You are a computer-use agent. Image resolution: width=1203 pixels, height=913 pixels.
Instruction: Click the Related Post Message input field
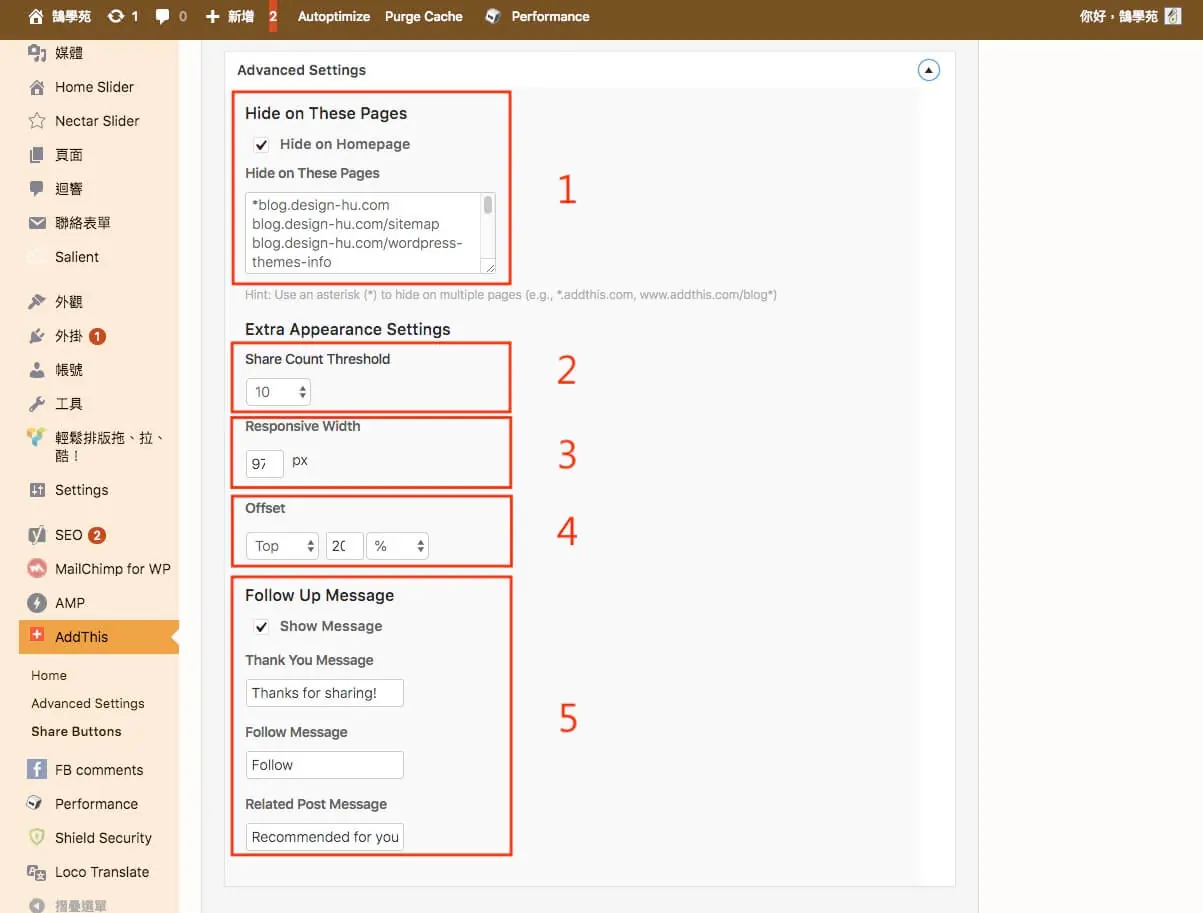coord(325,837)
